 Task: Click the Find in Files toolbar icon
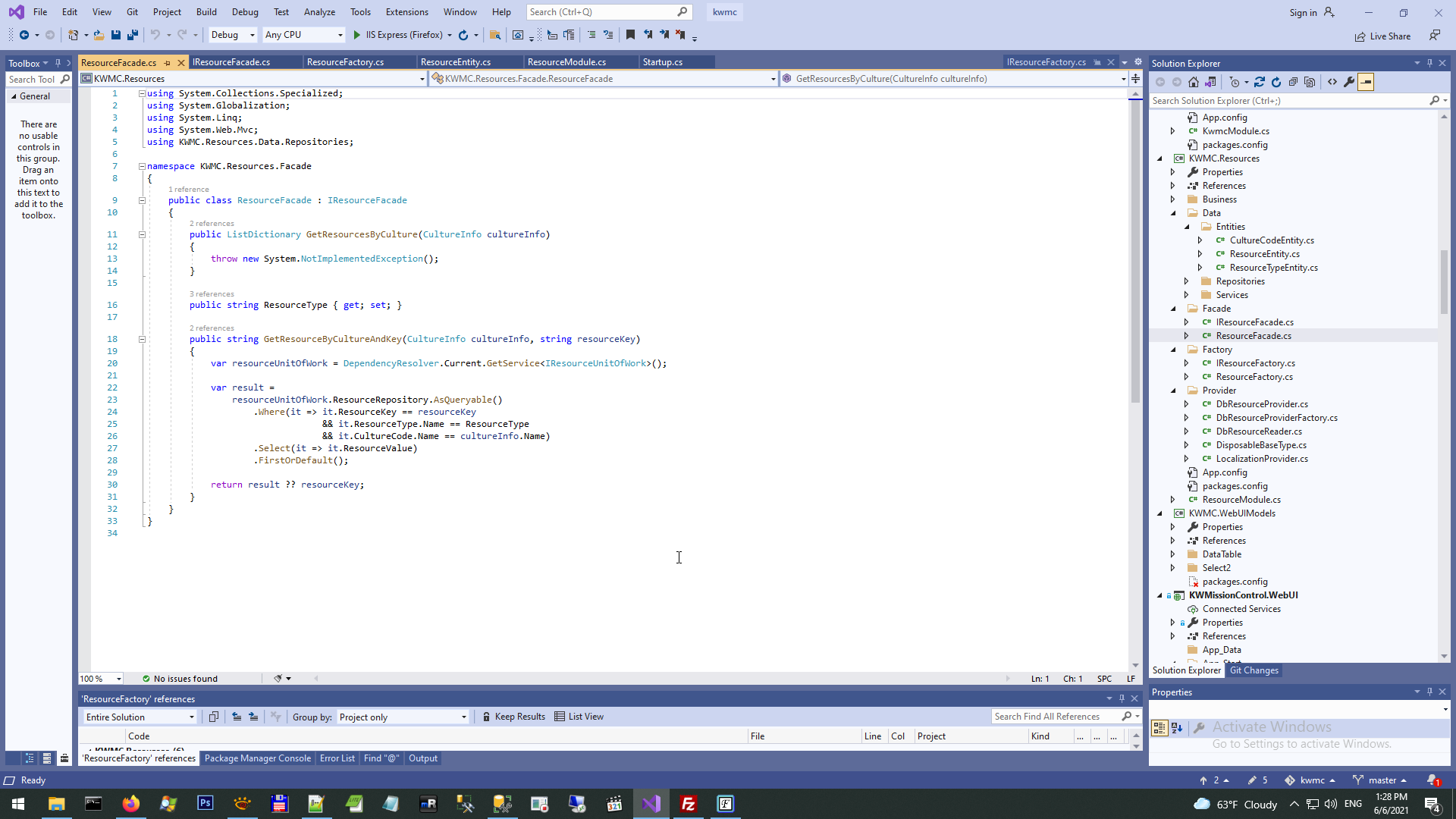tap(494, 35)
